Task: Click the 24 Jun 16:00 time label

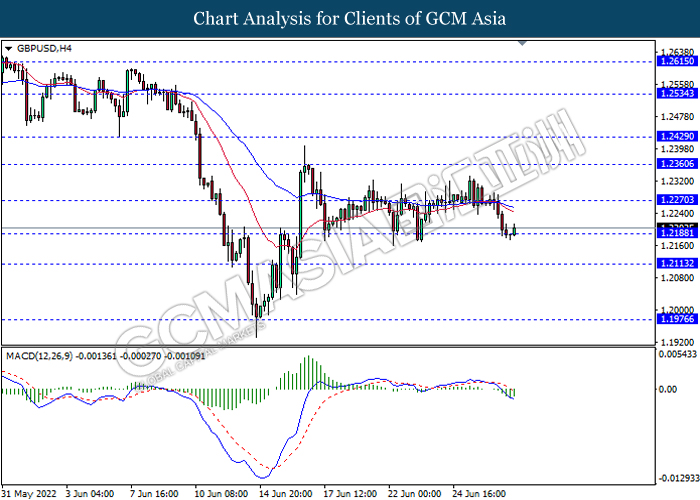Action: [x=479, y=493]
